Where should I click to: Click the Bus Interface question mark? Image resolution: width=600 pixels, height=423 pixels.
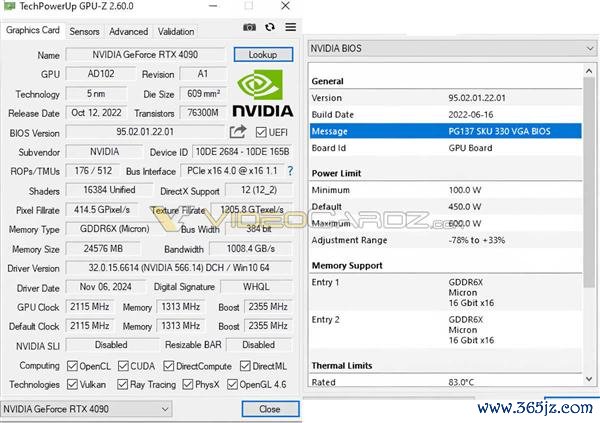(x=290, y=171)
